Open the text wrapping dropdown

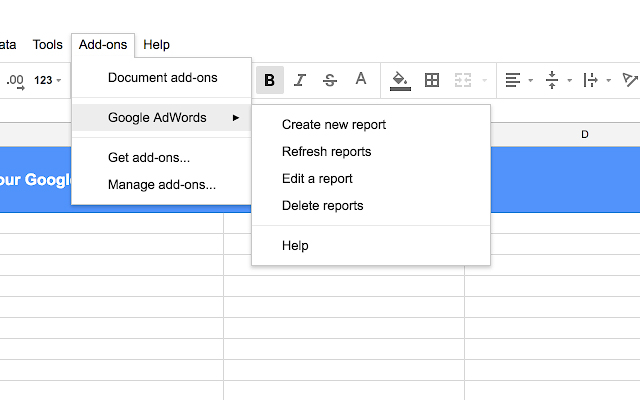point(594,80)
